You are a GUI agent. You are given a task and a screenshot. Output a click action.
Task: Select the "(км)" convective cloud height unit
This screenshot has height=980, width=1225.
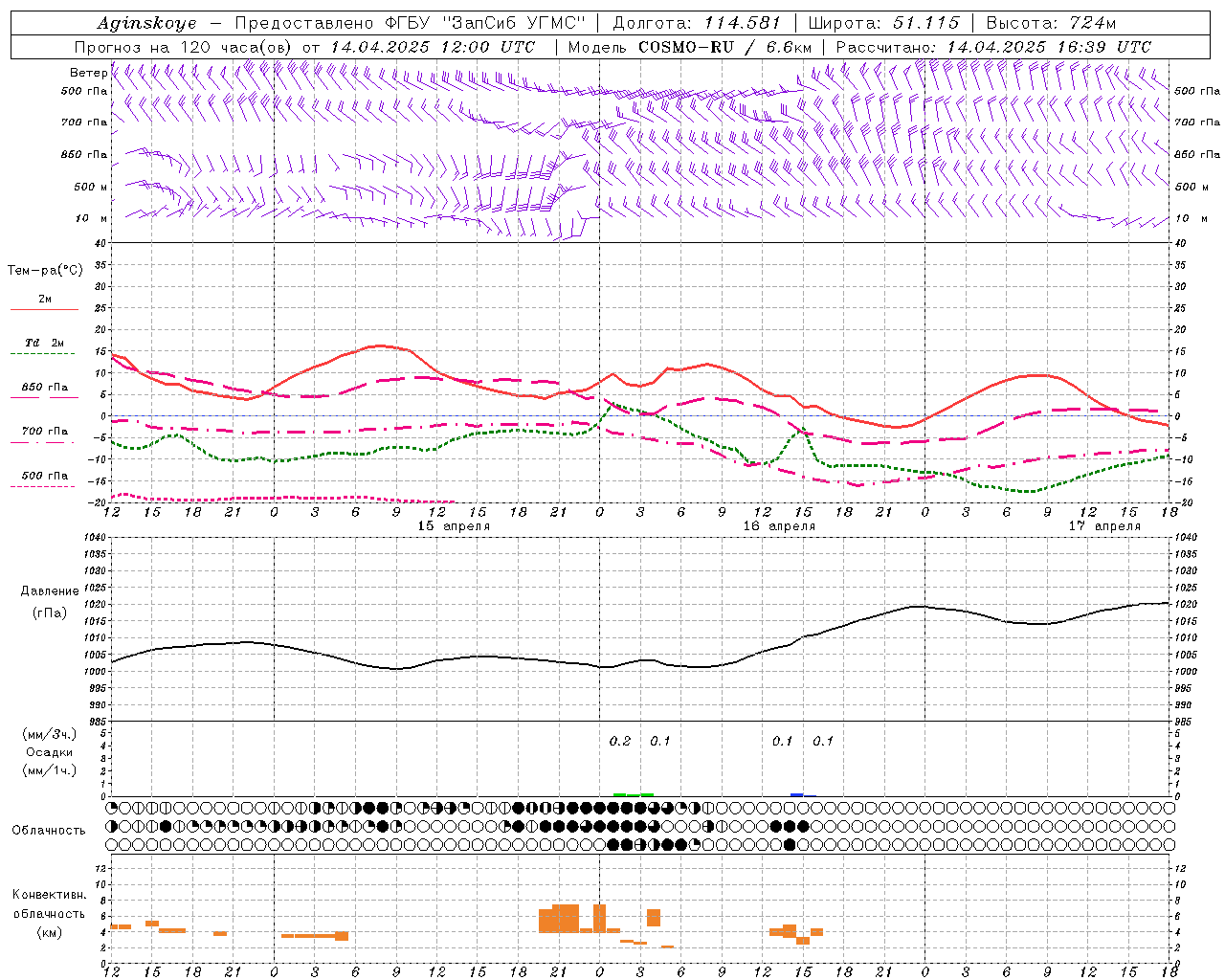click(50, 932)
